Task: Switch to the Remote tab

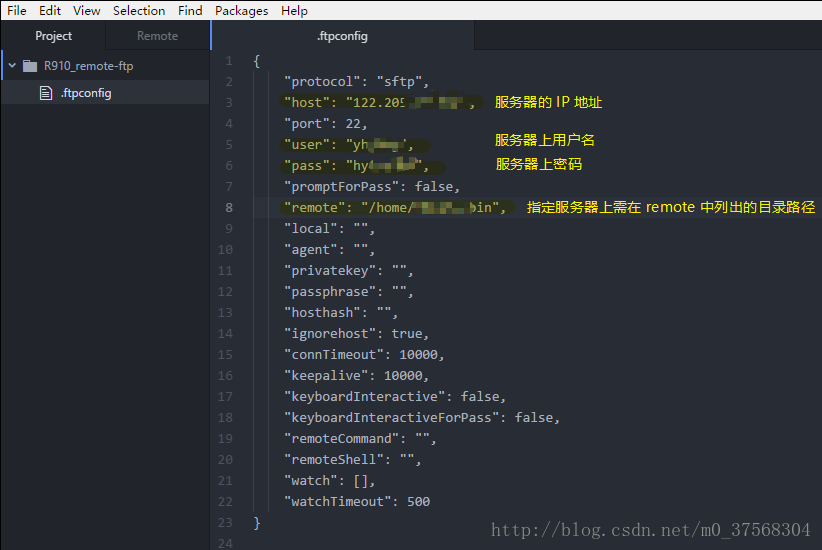Action: pyautogui.click(x=157, y=36)
